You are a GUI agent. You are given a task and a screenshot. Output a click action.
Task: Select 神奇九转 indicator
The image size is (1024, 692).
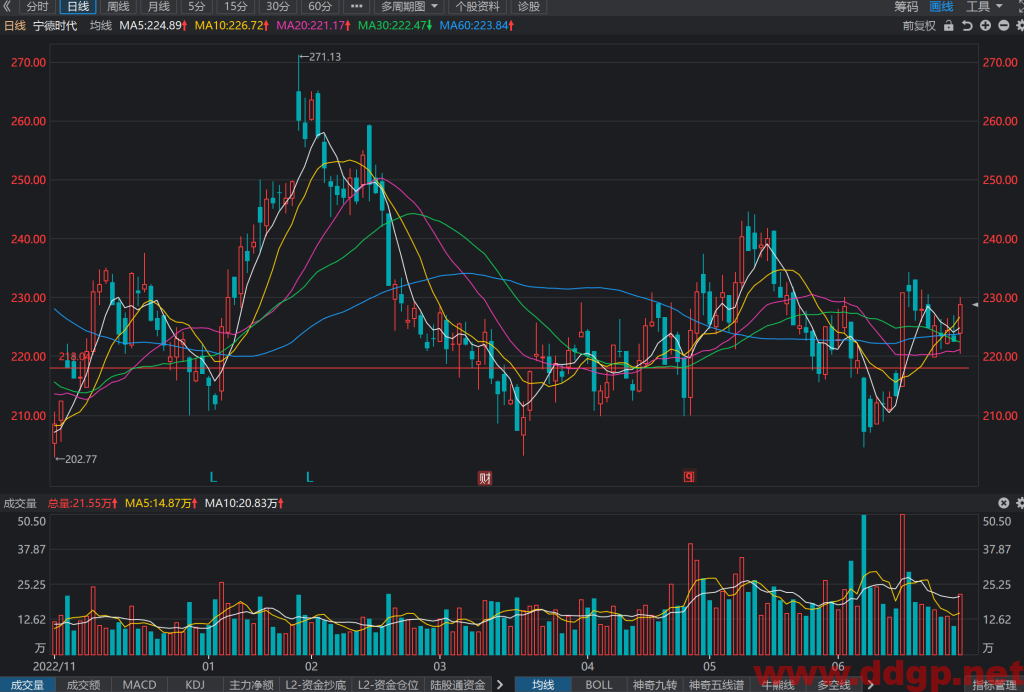[655, 685]
